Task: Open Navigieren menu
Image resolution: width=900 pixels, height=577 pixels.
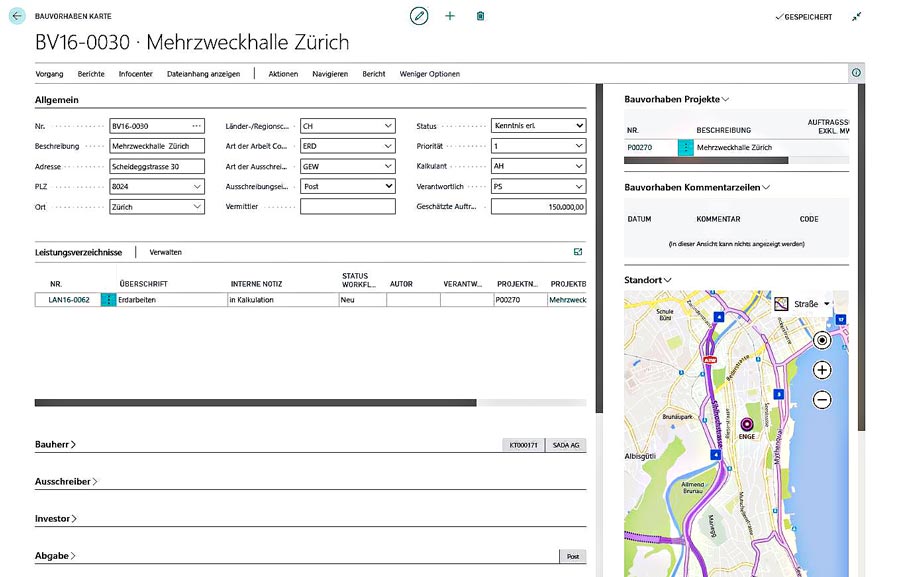Action: coord(330,74)
